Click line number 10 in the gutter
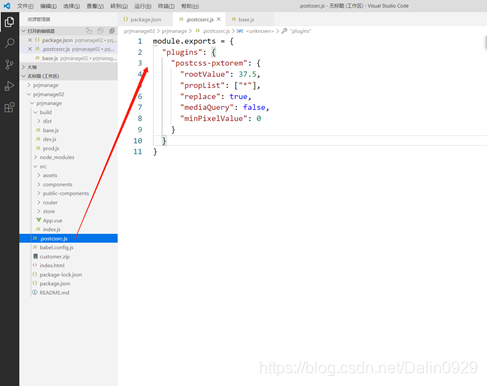Screen dimensions: 487x386 (138, 141)
